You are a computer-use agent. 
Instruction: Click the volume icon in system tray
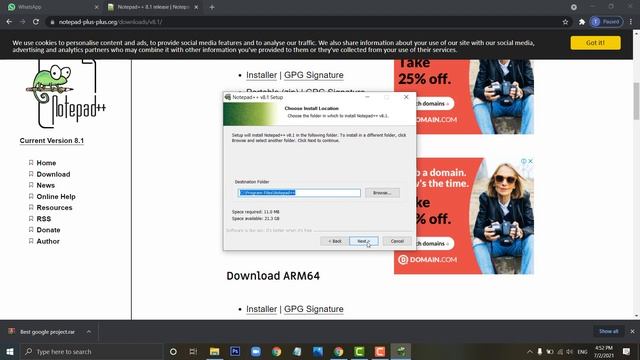570,351
